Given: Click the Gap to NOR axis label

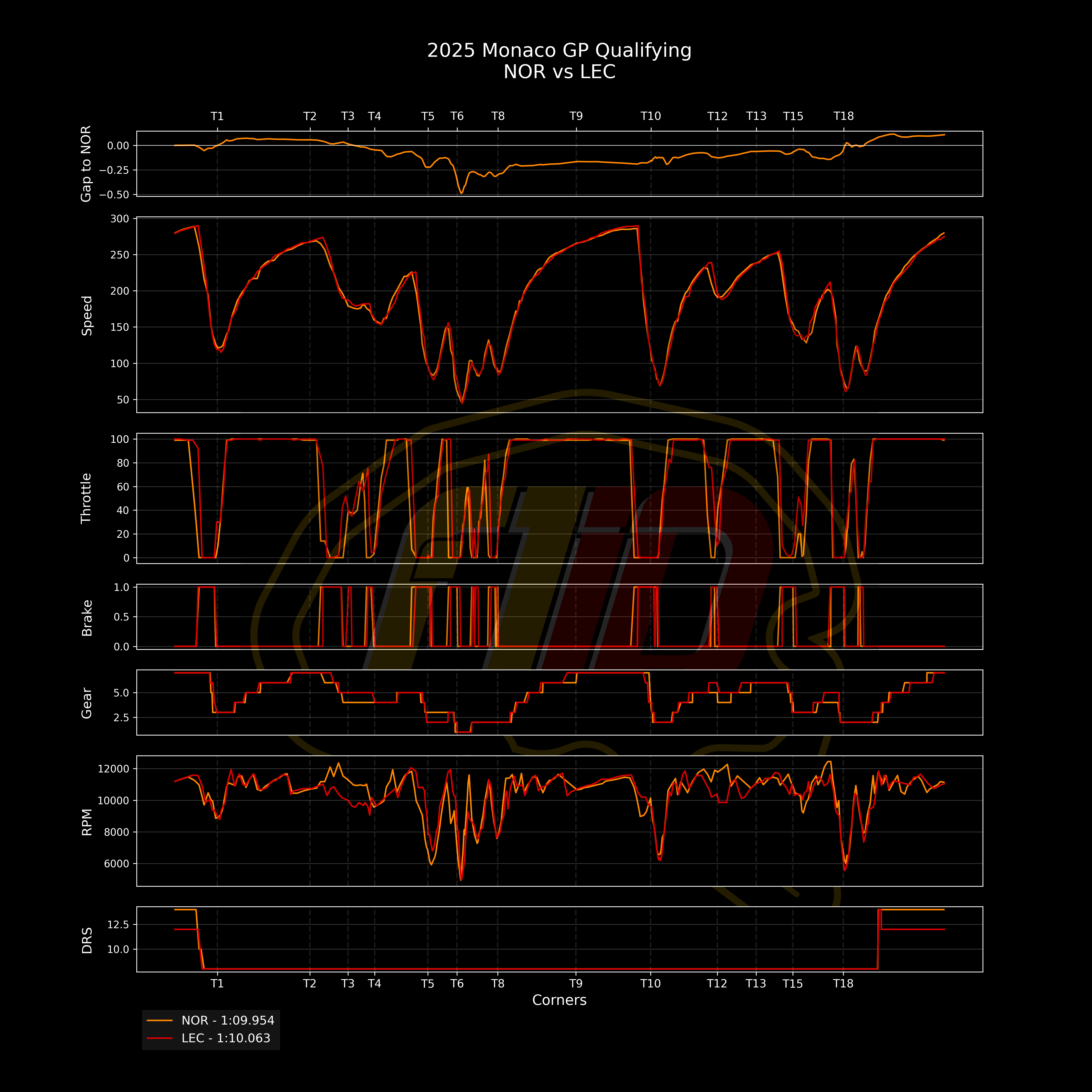Looking at the screenshot, I should [86, 164].
